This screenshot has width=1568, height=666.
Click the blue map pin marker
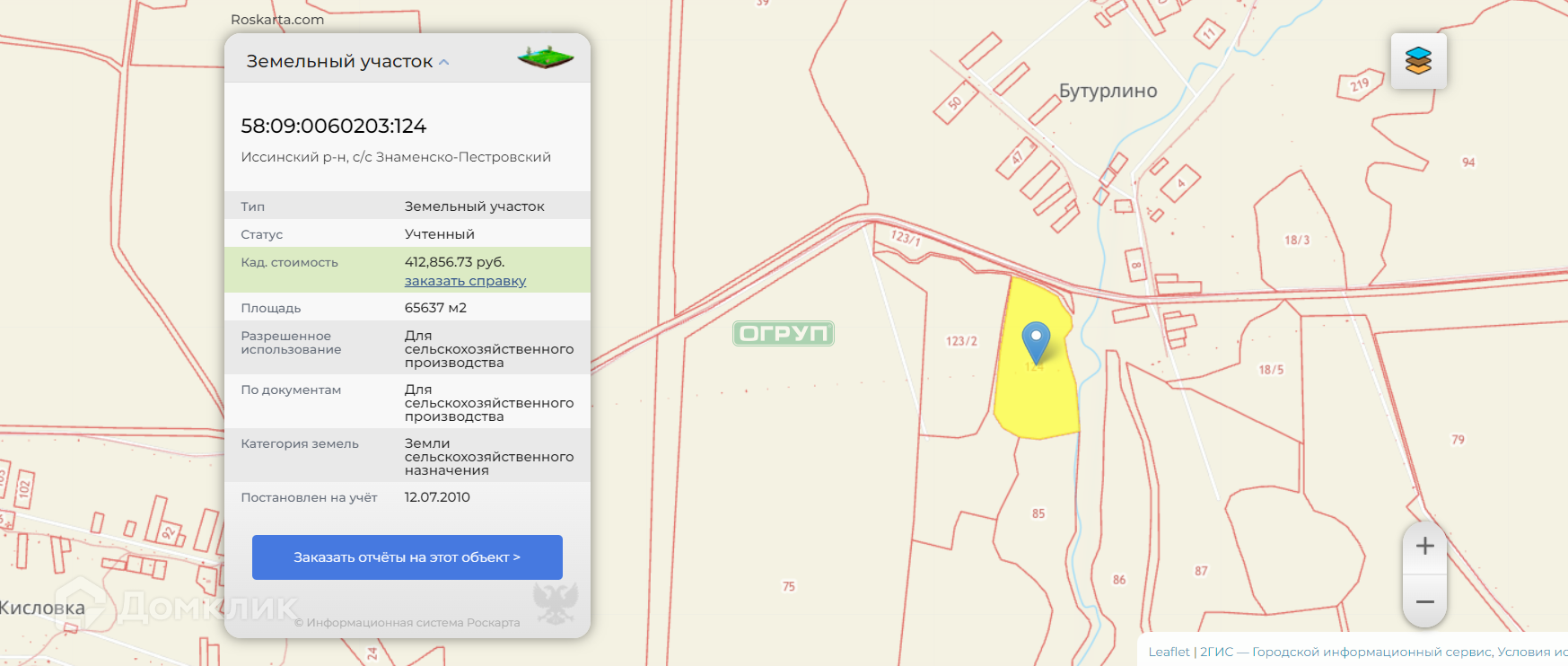[x=1036, y=343]
